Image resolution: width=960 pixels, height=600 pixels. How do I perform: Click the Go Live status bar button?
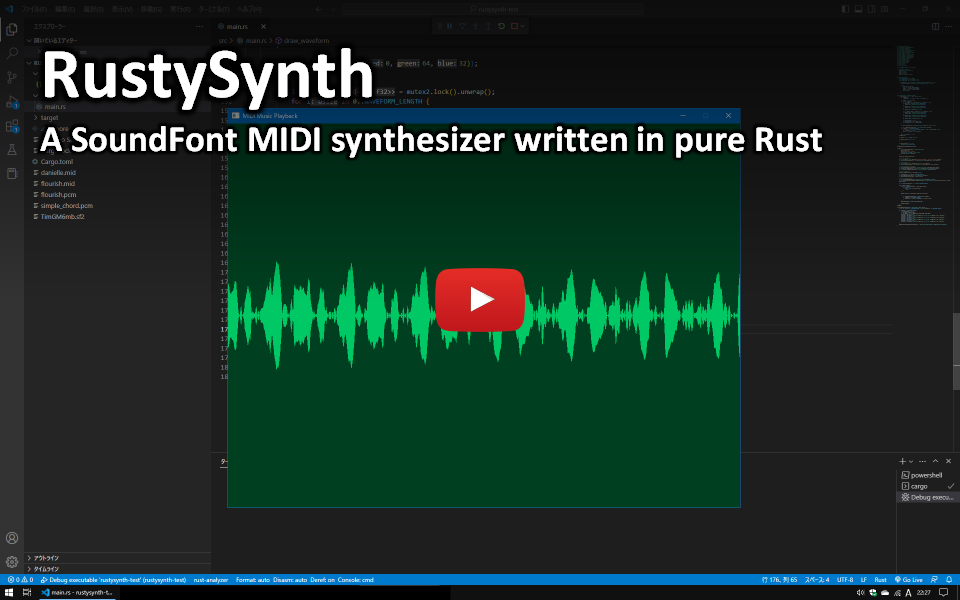coord(909,580)
